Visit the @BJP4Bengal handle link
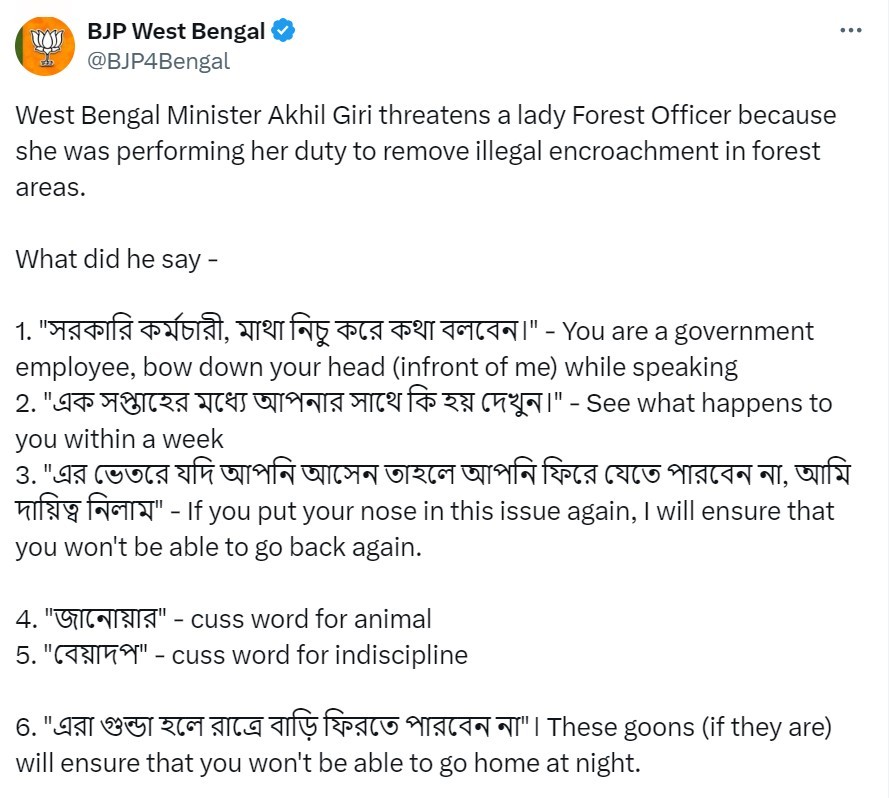Screen dimensions: 889x798 [158, 61]
